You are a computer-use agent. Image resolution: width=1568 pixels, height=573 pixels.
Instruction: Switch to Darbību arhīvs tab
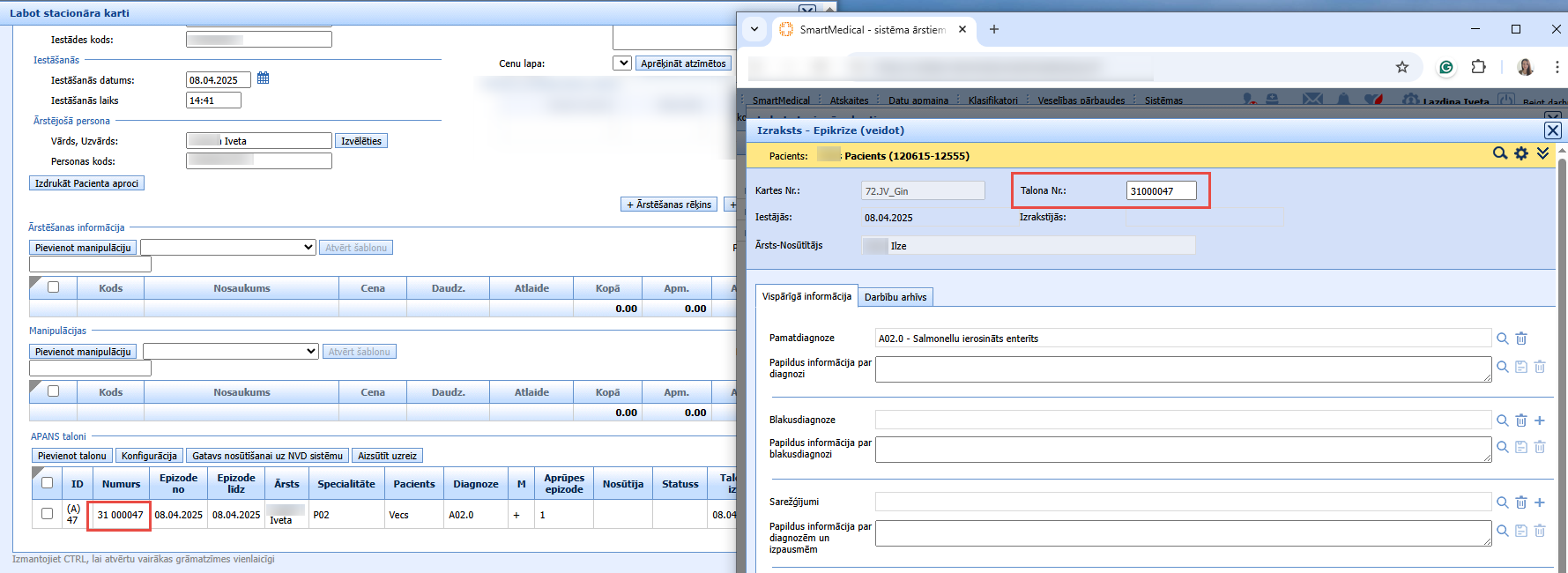895,297
